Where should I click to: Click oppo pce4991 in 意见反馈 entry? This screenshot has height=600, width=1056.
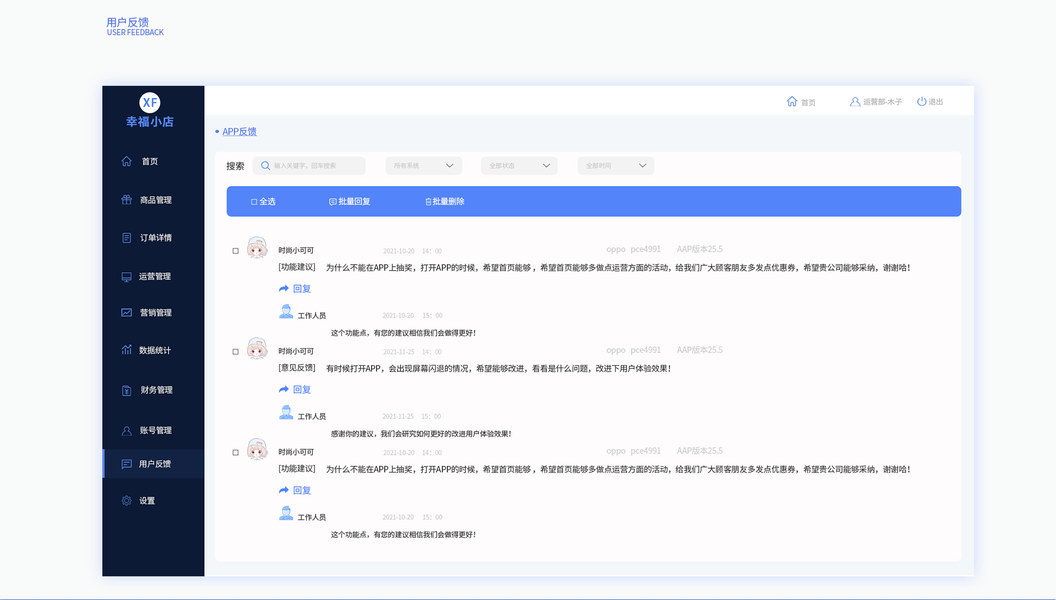coord(633,350)
